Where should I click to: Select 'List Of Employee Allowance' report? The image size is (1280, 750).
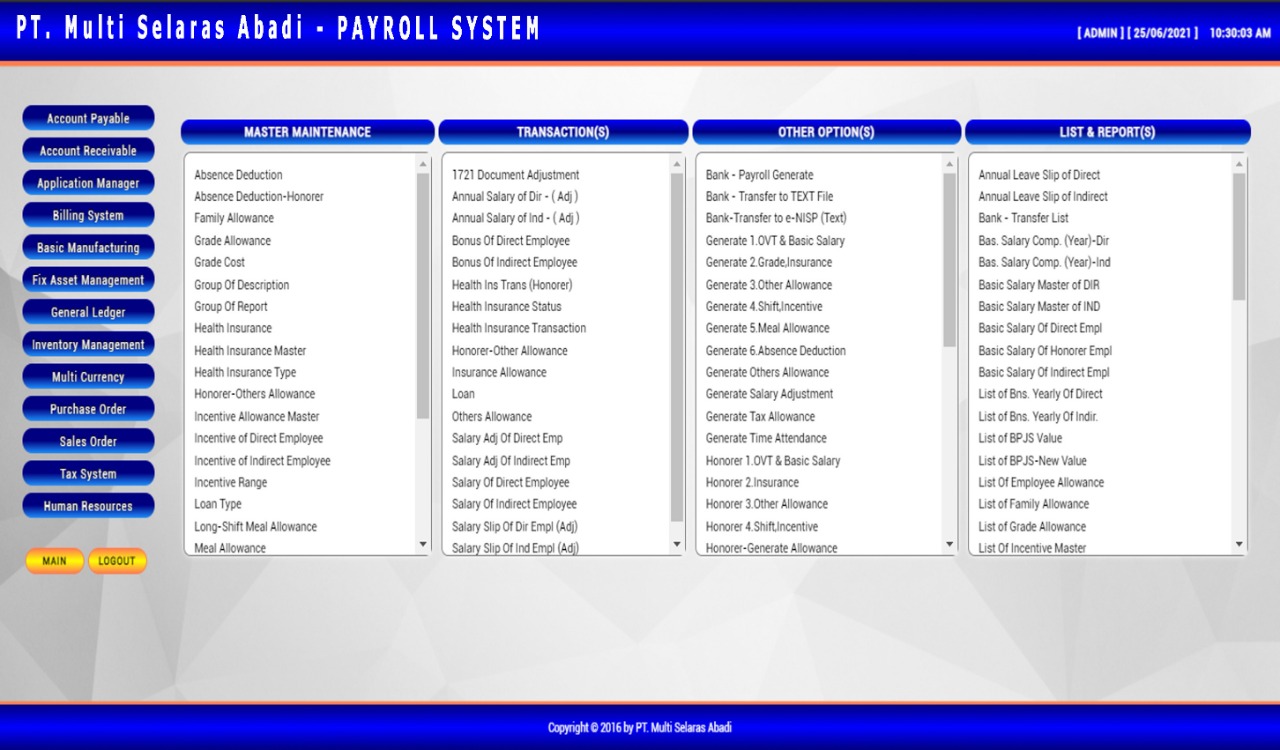[x=1041, y=482]
